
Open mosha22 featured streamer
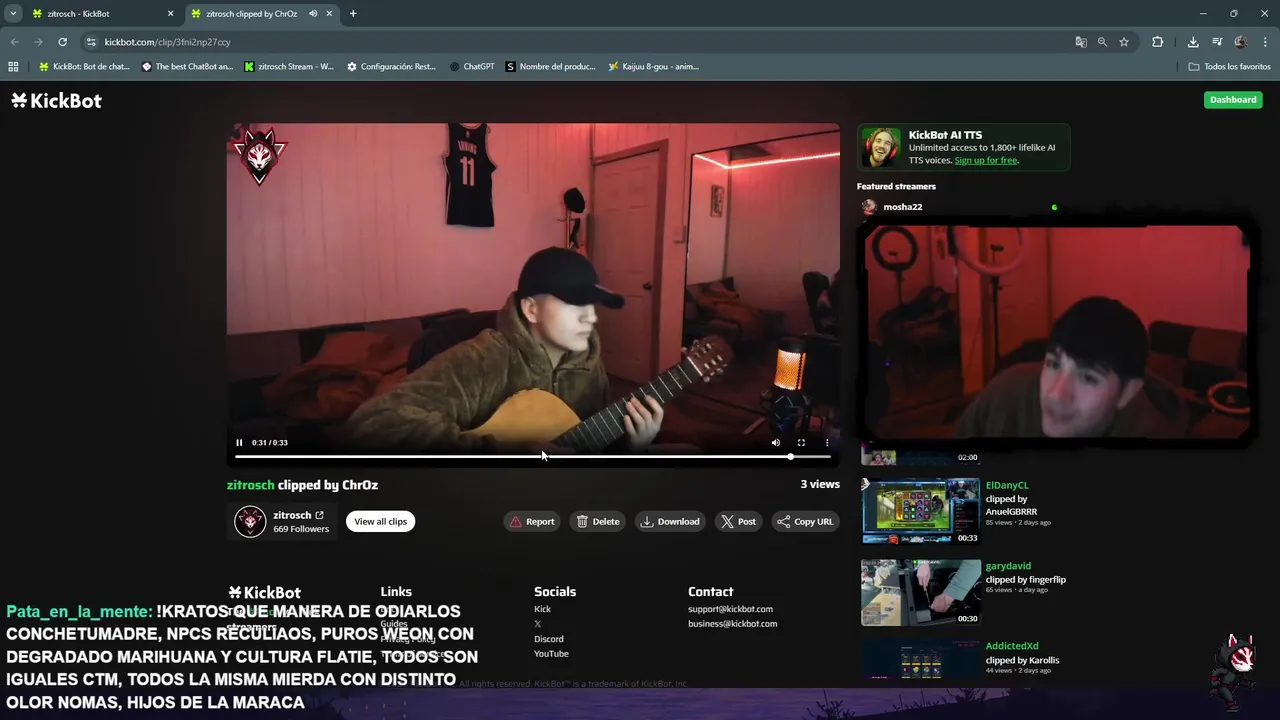click(x=902, y=207)
